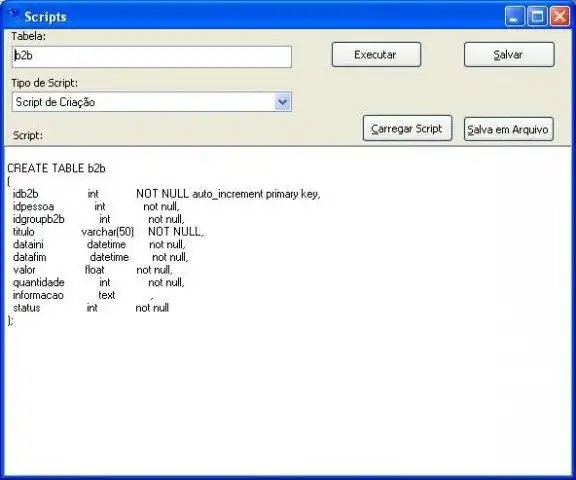This screenshot has width=576, height=480.
Task: Click the 'datafim' column name
Action: click(x=30, y=257)
